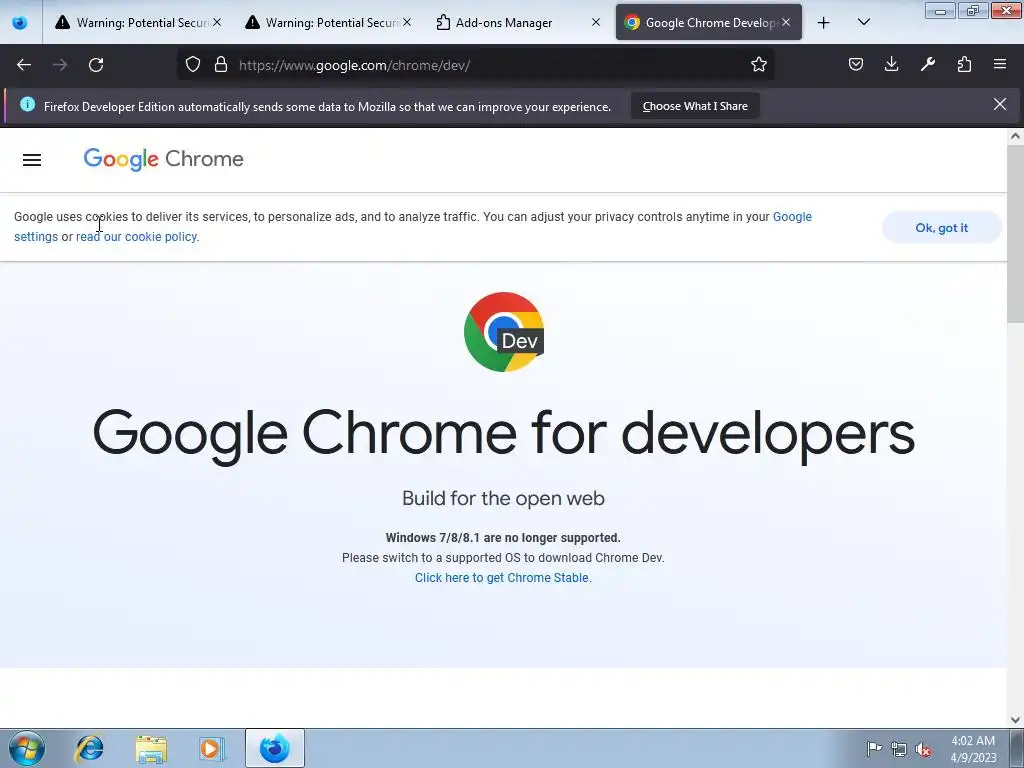Viewport: 1024px width, 768px height.
Task: Open Action Center flag tray icon
Action: pyautogui.click(x=874, y=748)
